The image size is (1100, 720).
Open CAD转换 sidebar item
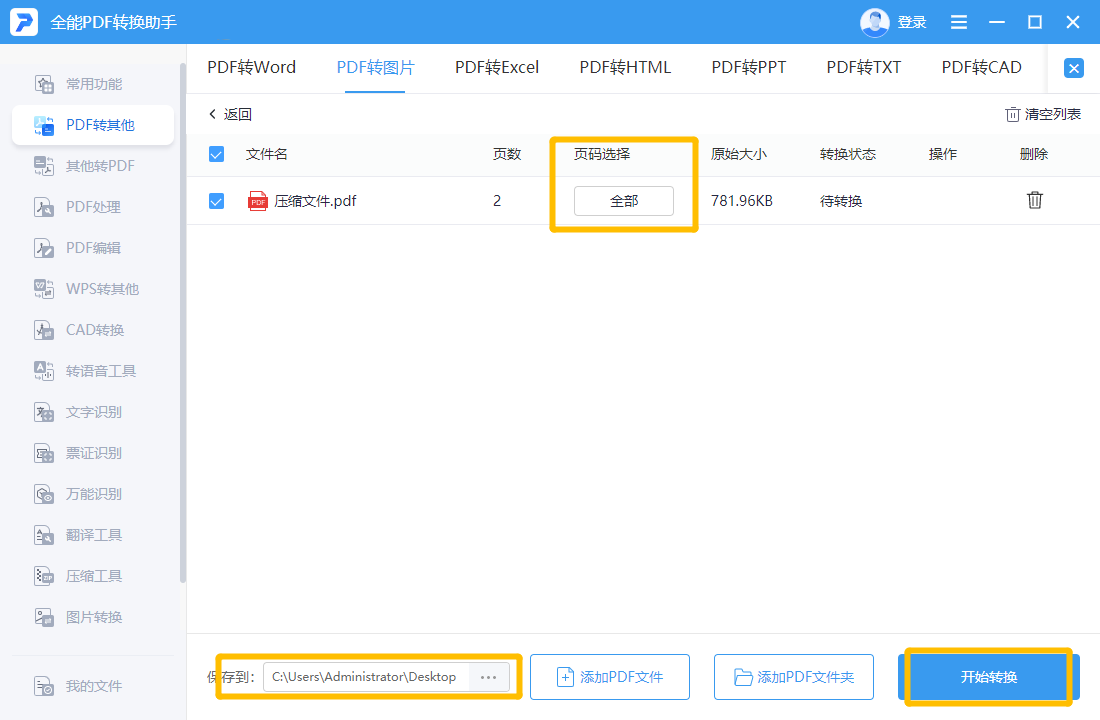93,330
